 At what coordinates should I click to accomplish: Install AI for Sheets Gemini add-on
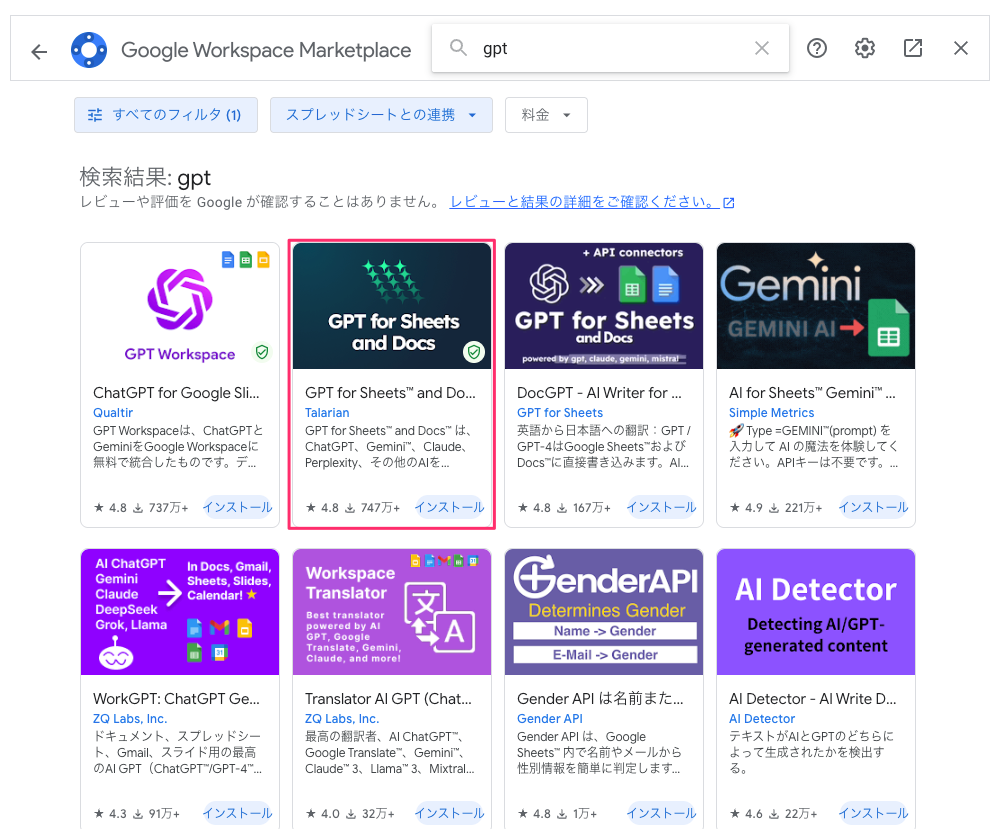pos(873,507)
